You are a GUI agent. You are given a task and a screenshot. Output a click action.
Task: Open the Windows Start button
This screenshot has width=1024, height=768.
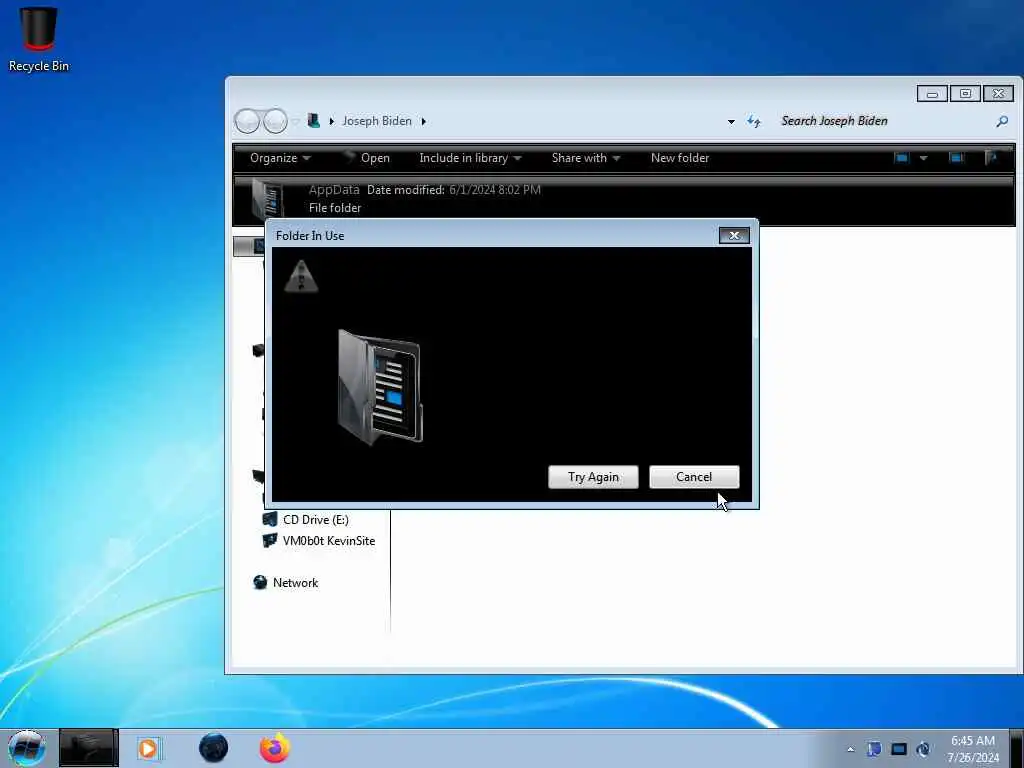point(27,748)
